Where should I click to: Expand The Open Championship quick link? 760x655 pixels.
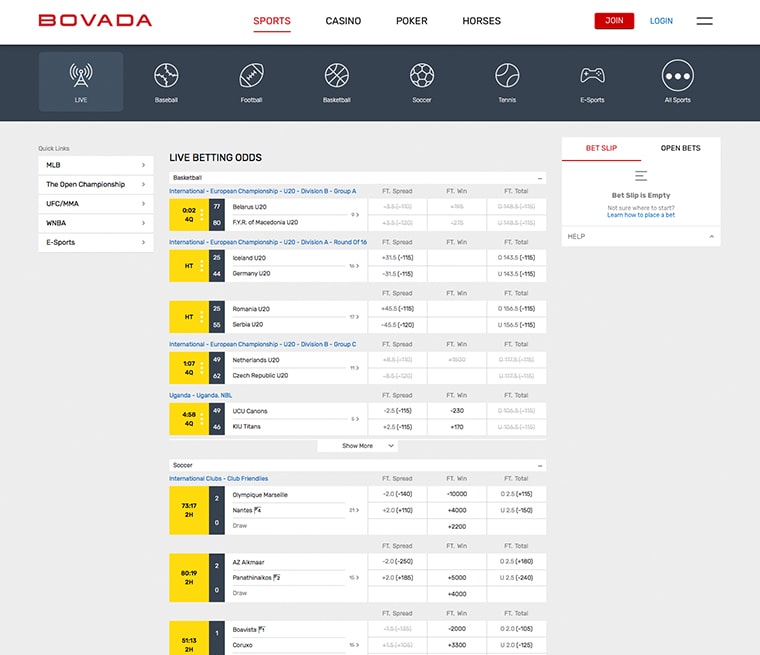pyautogui.click(x=96, y=184)
